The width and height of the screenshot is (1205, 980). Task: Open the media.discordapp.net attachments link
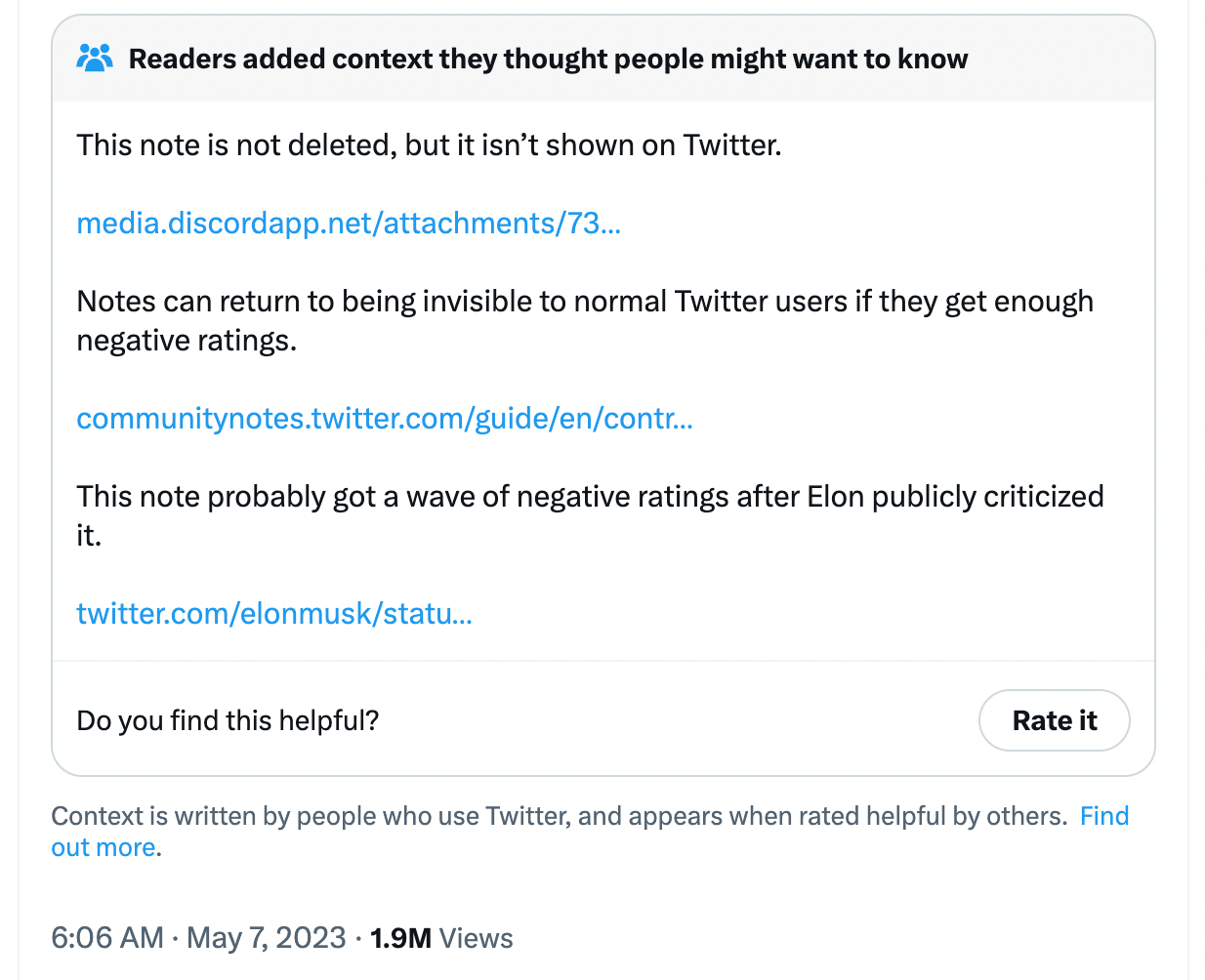point(349,224)
